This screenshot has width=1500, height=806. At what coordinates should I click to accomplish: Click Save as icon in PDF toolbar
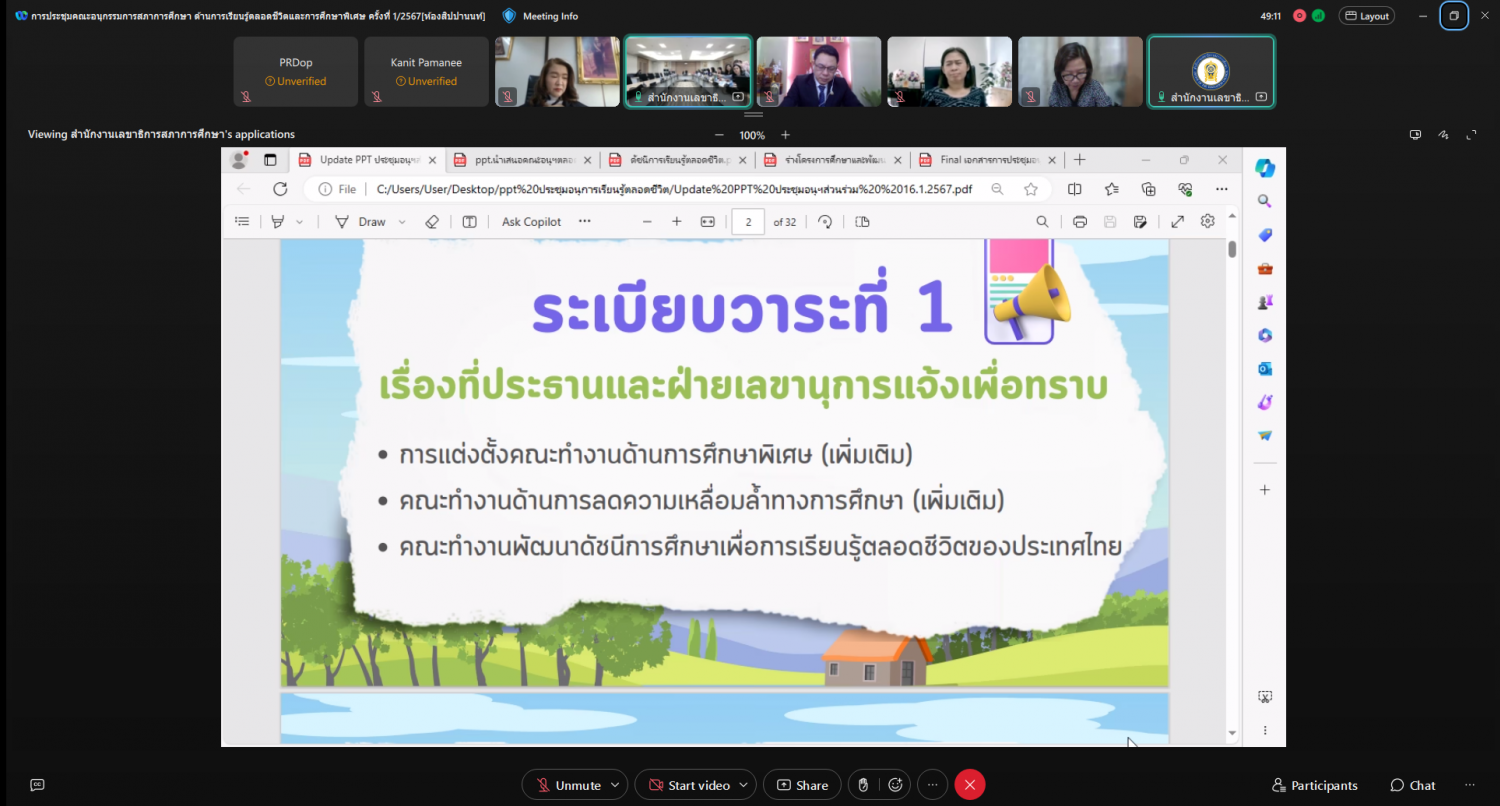tap(1140, 222)
